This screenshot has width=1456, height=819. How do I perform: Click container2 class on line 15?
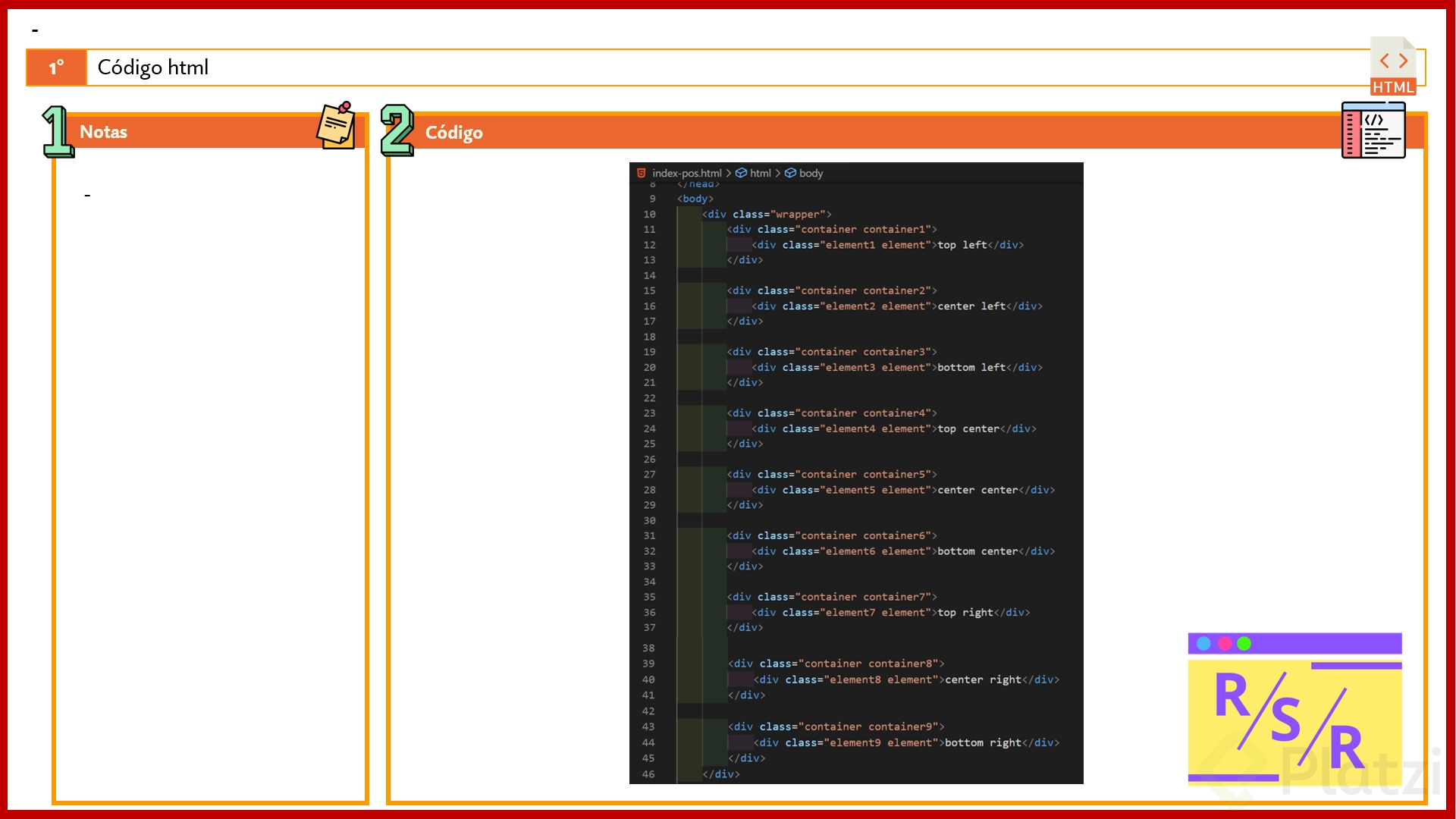[x=895, y=290]
